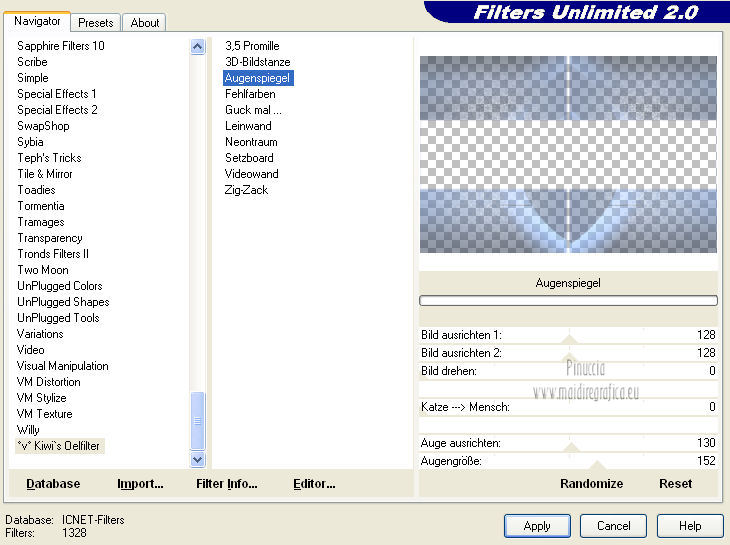Select the Toadies category
The image size is (730, 545).
36,190
